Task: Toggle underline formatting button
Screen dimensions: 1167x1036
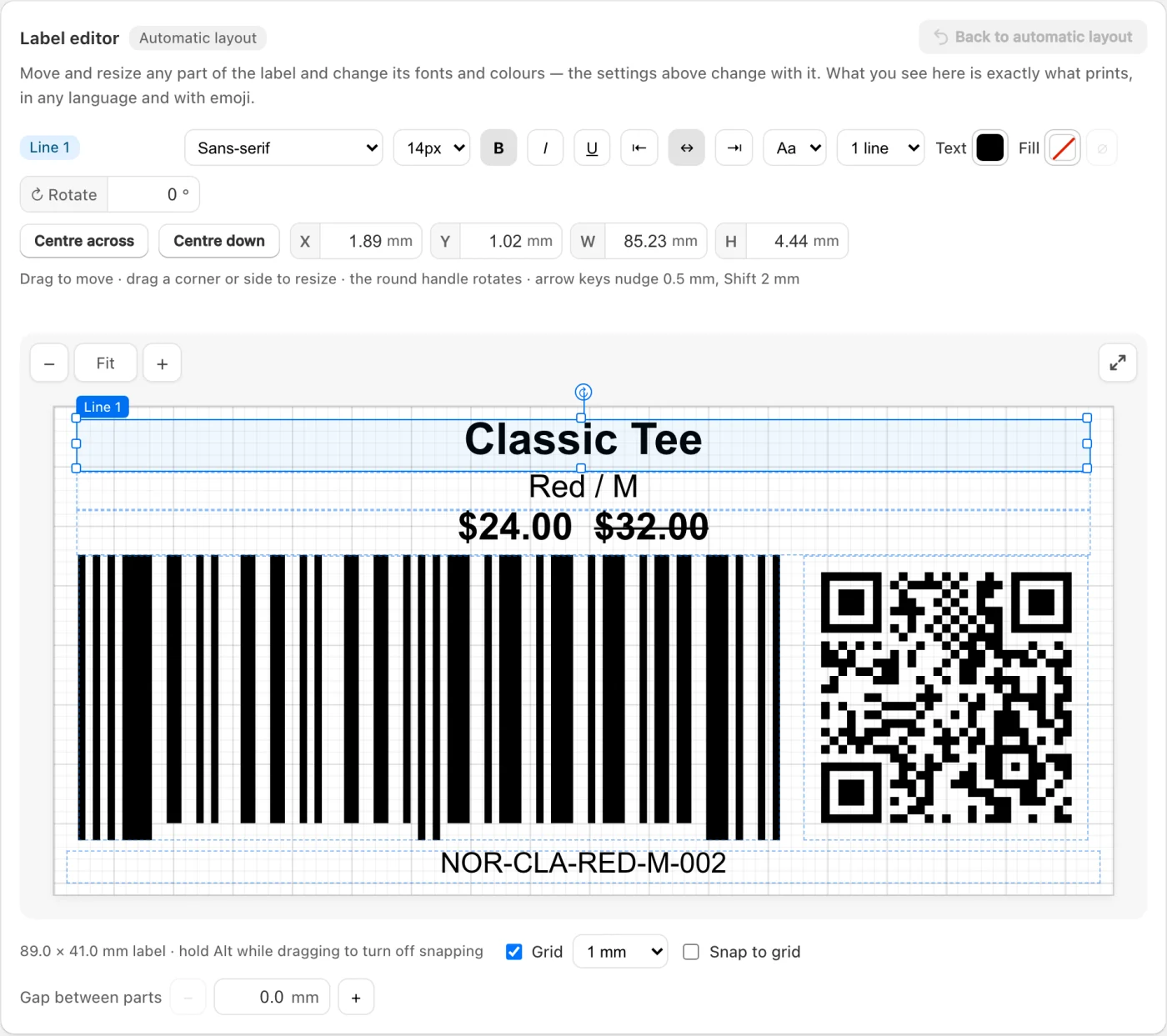Action: (592, 148)
